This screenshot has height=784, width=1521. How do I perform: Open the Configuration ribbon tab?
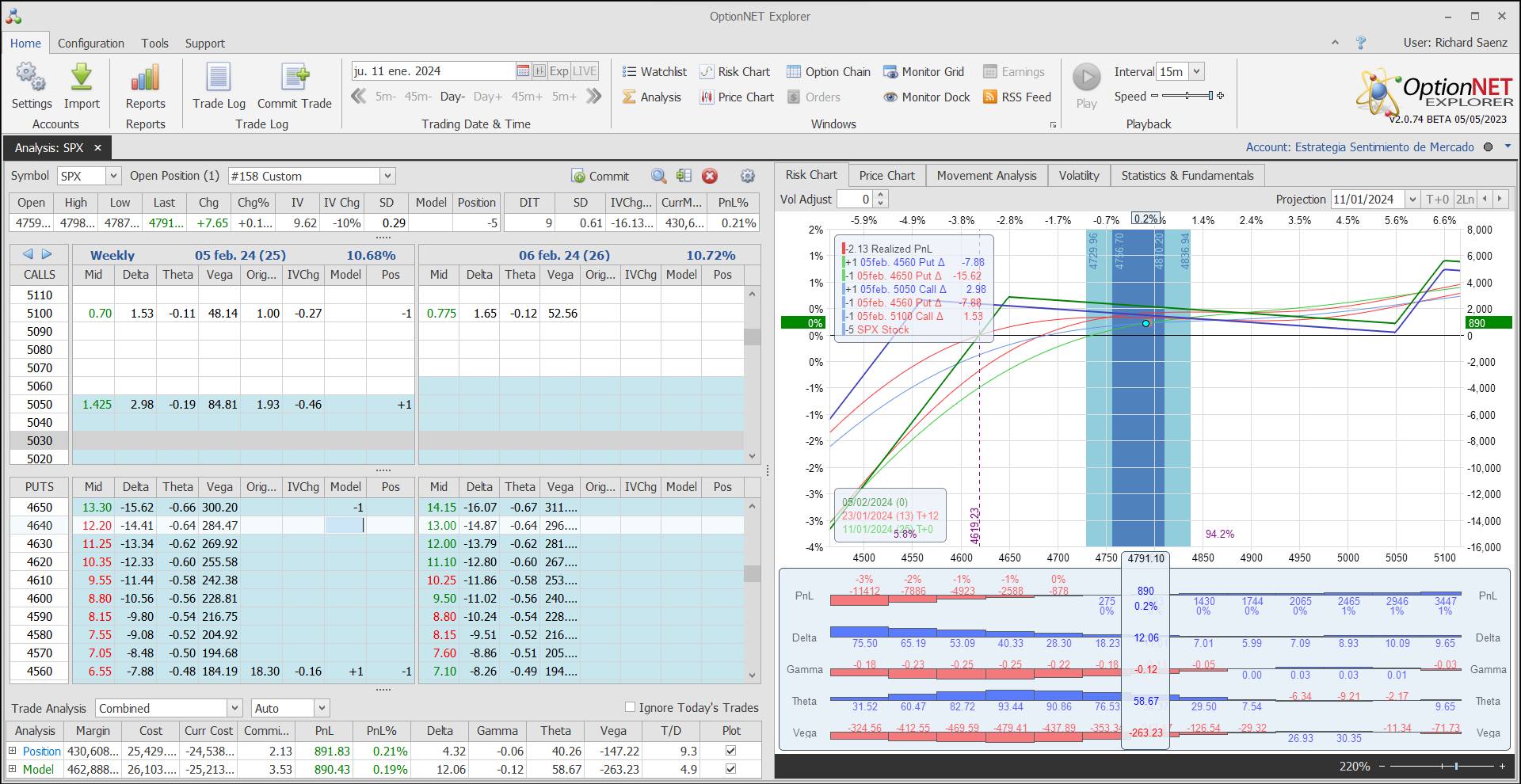[x=91, y=44]
